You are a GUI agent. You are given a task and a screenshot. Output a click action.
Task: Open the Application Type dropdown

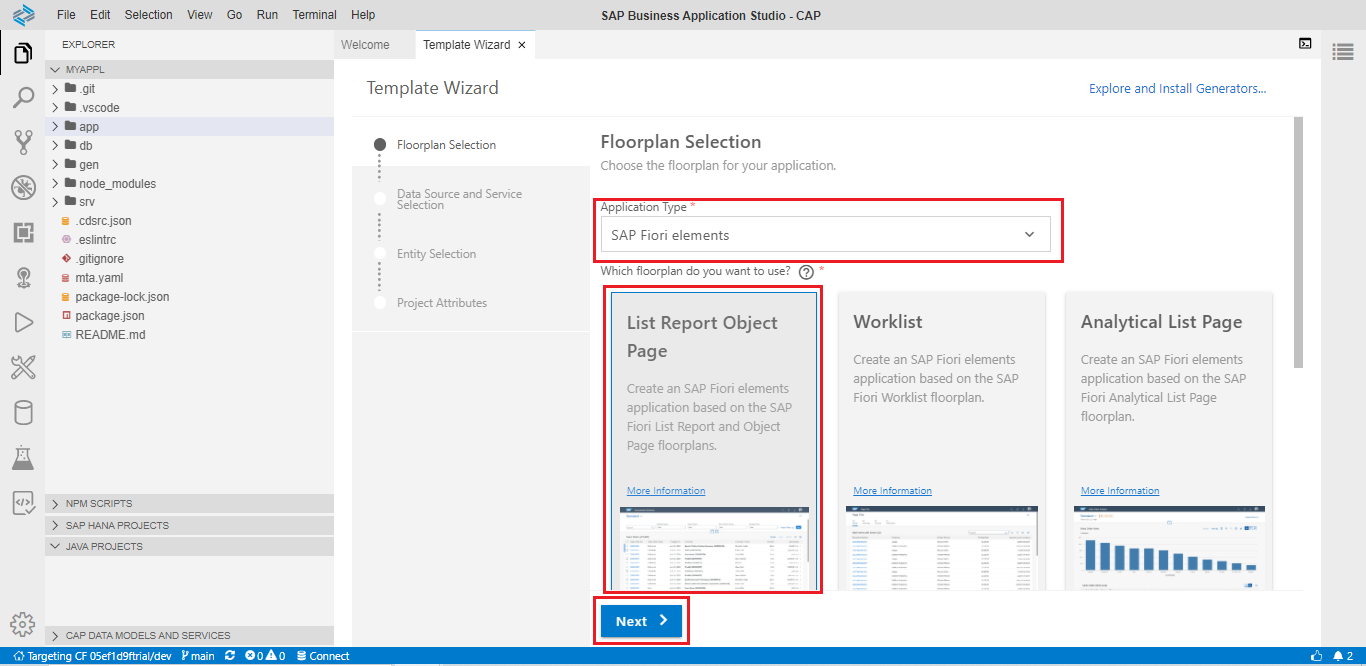[825, 235]
